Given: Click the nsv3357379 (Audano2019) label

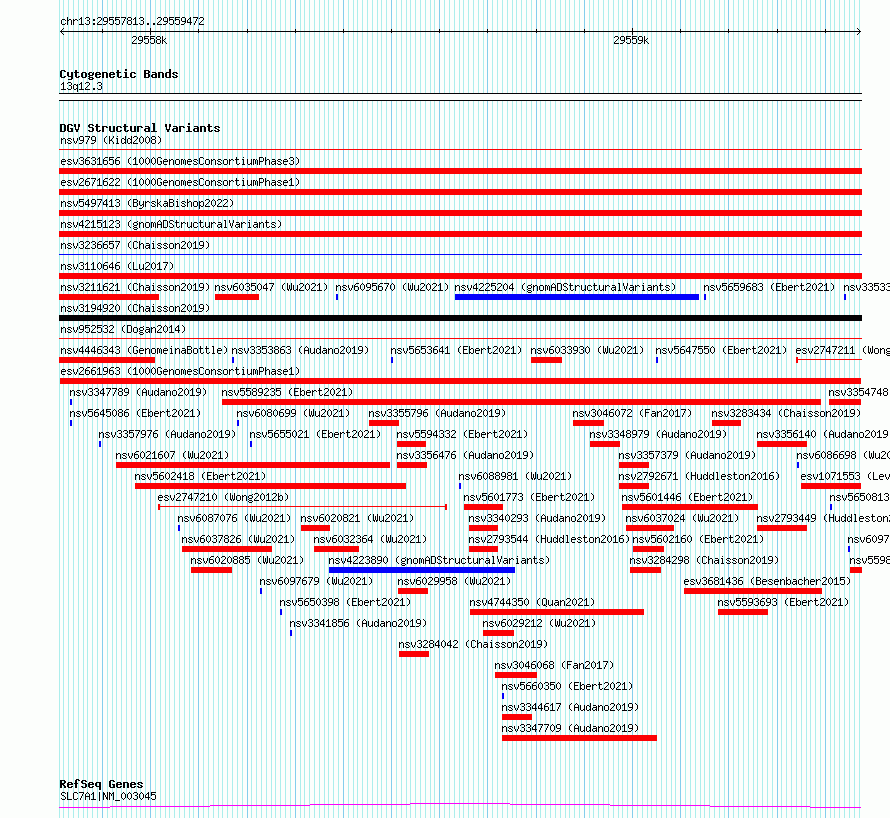Looking at the screenshot, I should click(x=687, y=455).
